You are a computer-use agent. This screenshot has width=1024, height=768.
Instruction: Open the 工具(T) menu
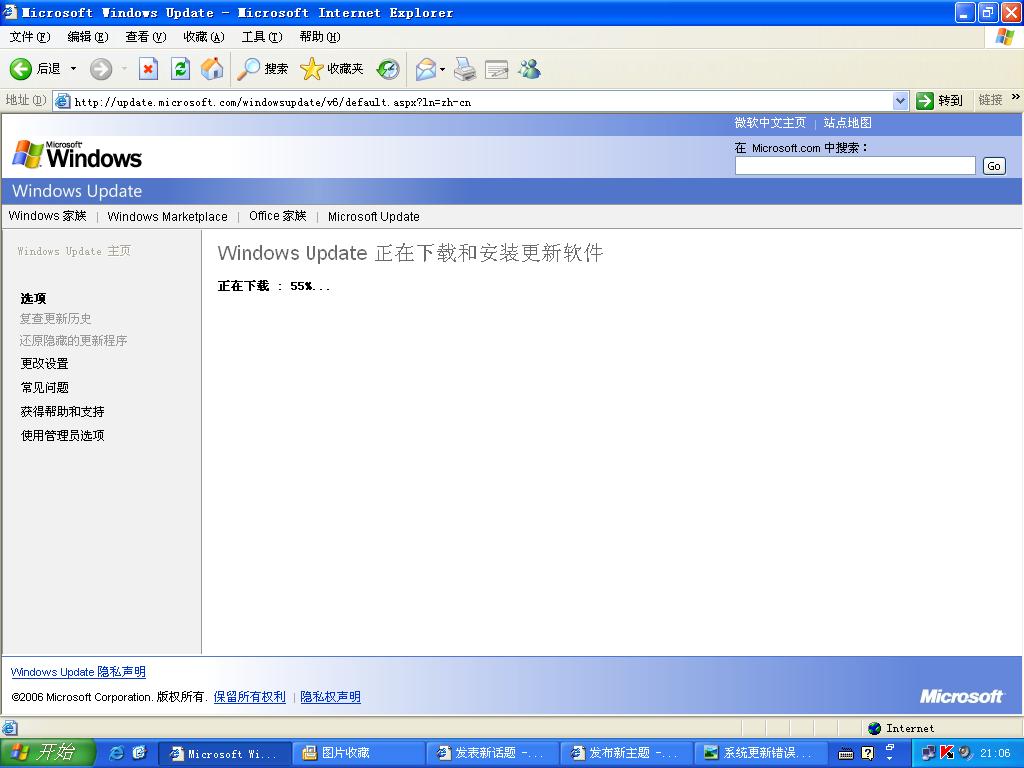pyautogui.click(x=262, y=37)
